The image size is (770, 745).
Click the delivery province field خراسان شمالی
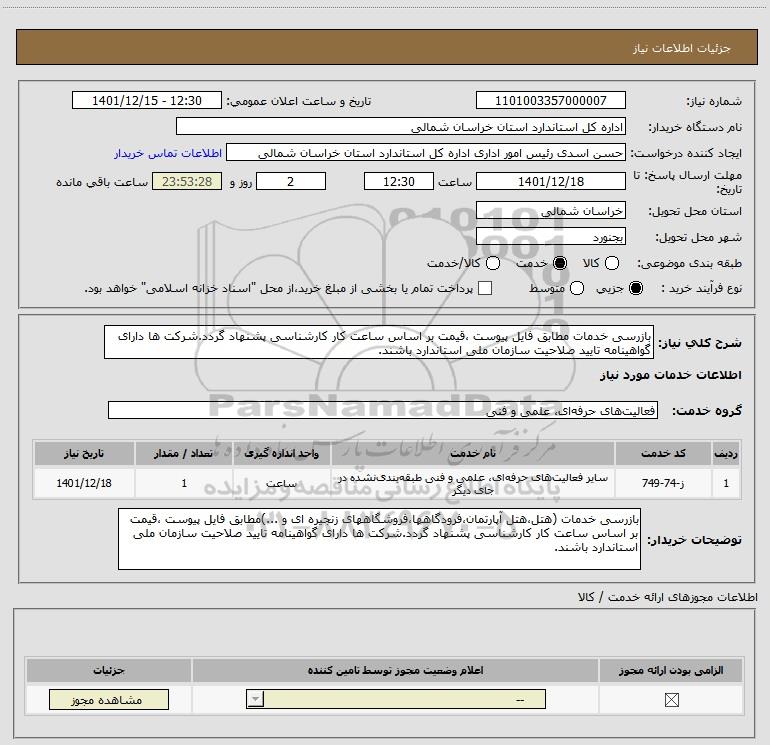(x=550, y=211)
